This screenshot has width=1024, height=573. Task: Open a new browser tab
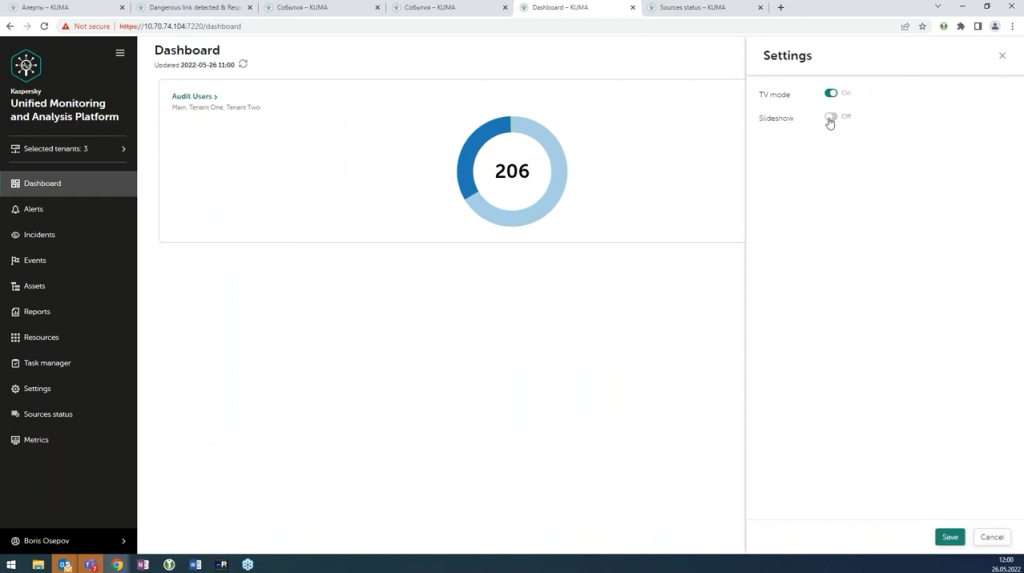click(x=780, y=7)
